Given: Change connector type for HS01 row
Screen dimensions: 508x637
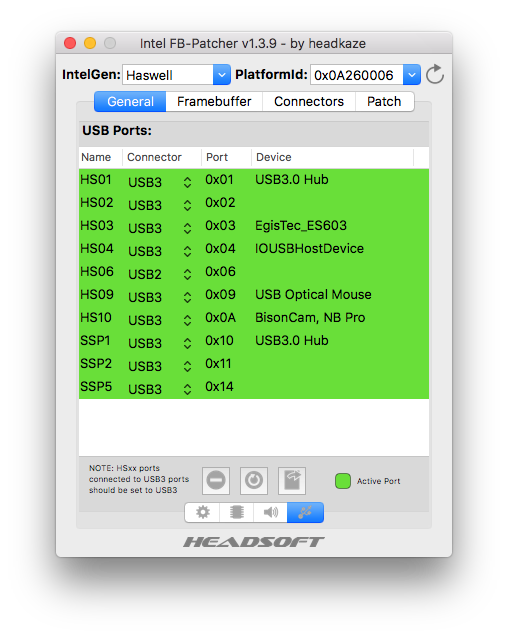Looking at the screenshot, I should pos(187,182).
